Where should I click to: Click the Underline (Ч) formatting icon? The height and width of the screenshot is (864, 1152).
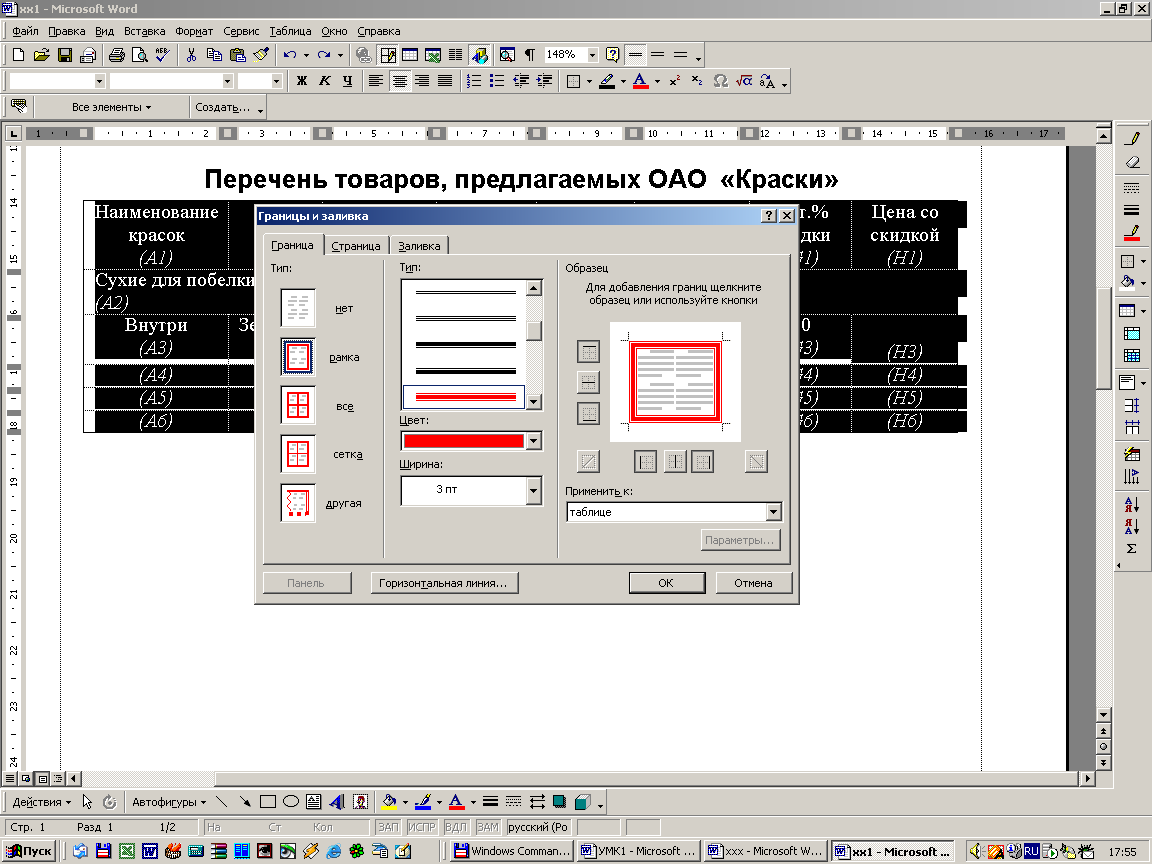click(347, 81)
